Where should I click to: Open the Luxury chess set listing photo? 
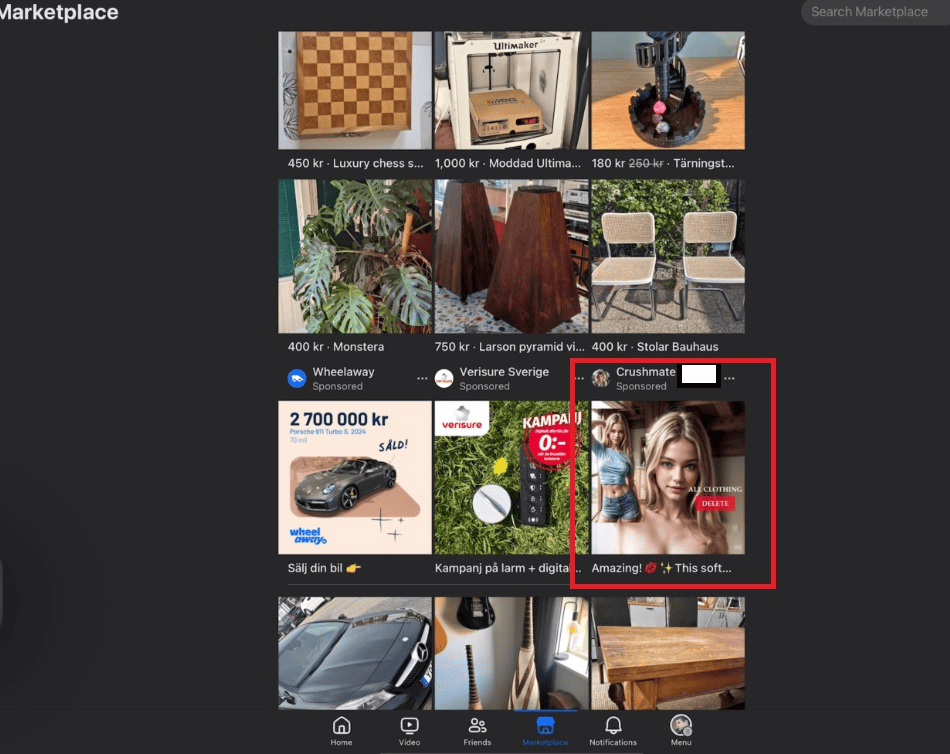[355, 90]
